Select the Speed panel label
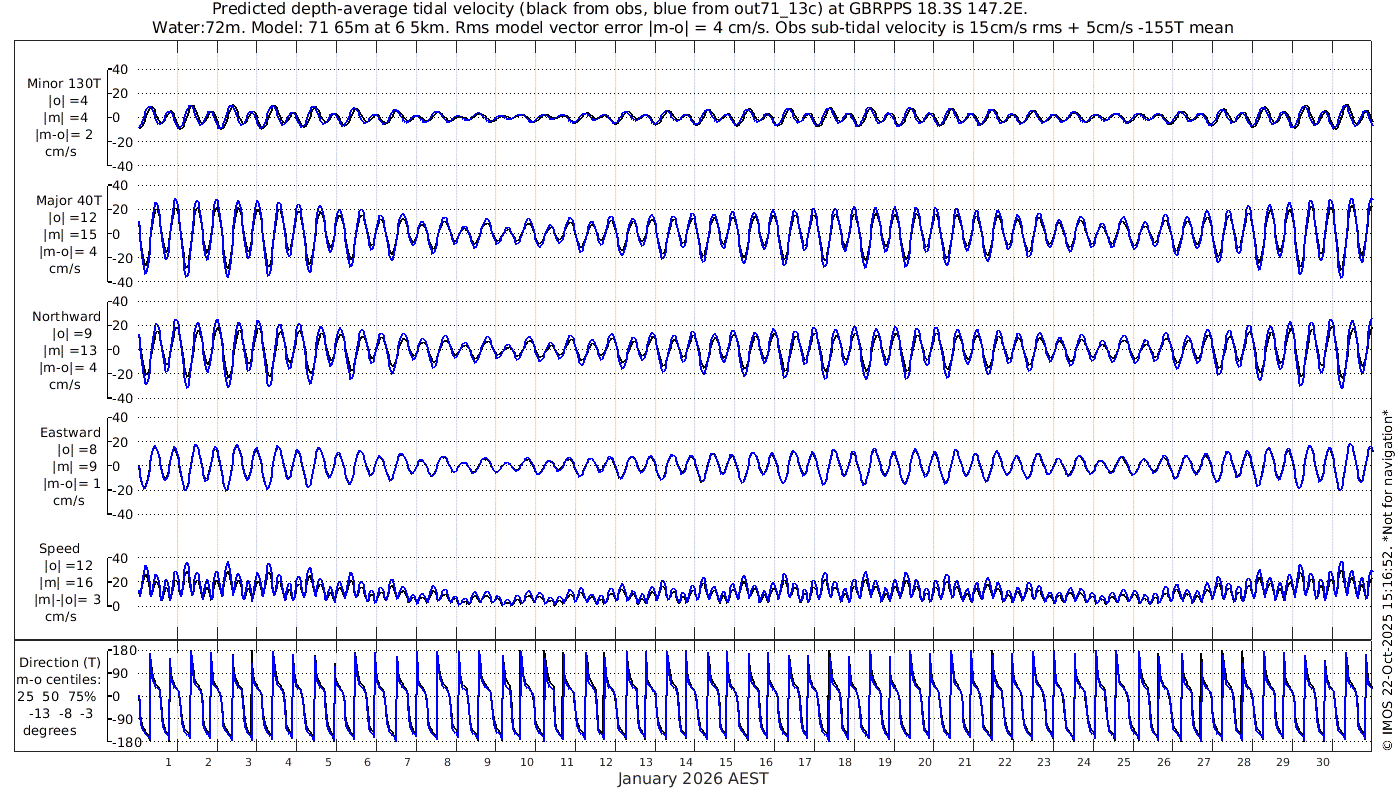Viewport: 1400px width, 800px height. click(x=59, y=549)
